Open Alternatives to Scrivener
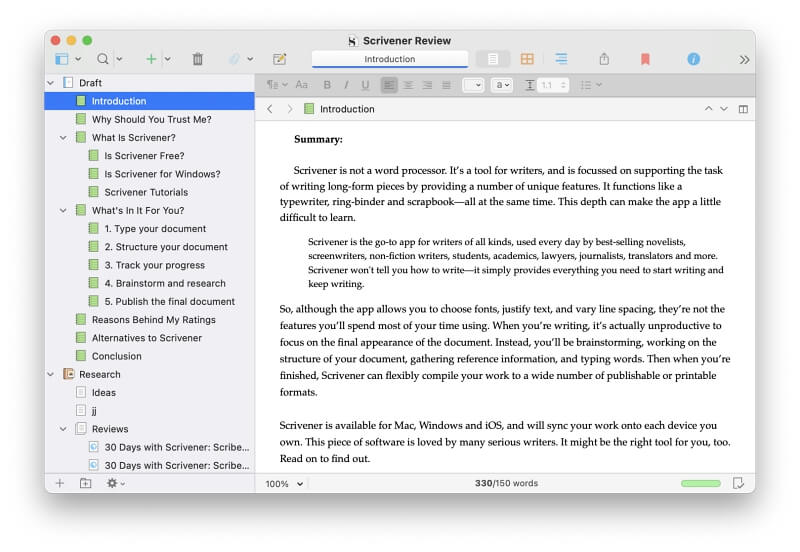The height and width of the screenshot is (552, 800). pos(149,338)
